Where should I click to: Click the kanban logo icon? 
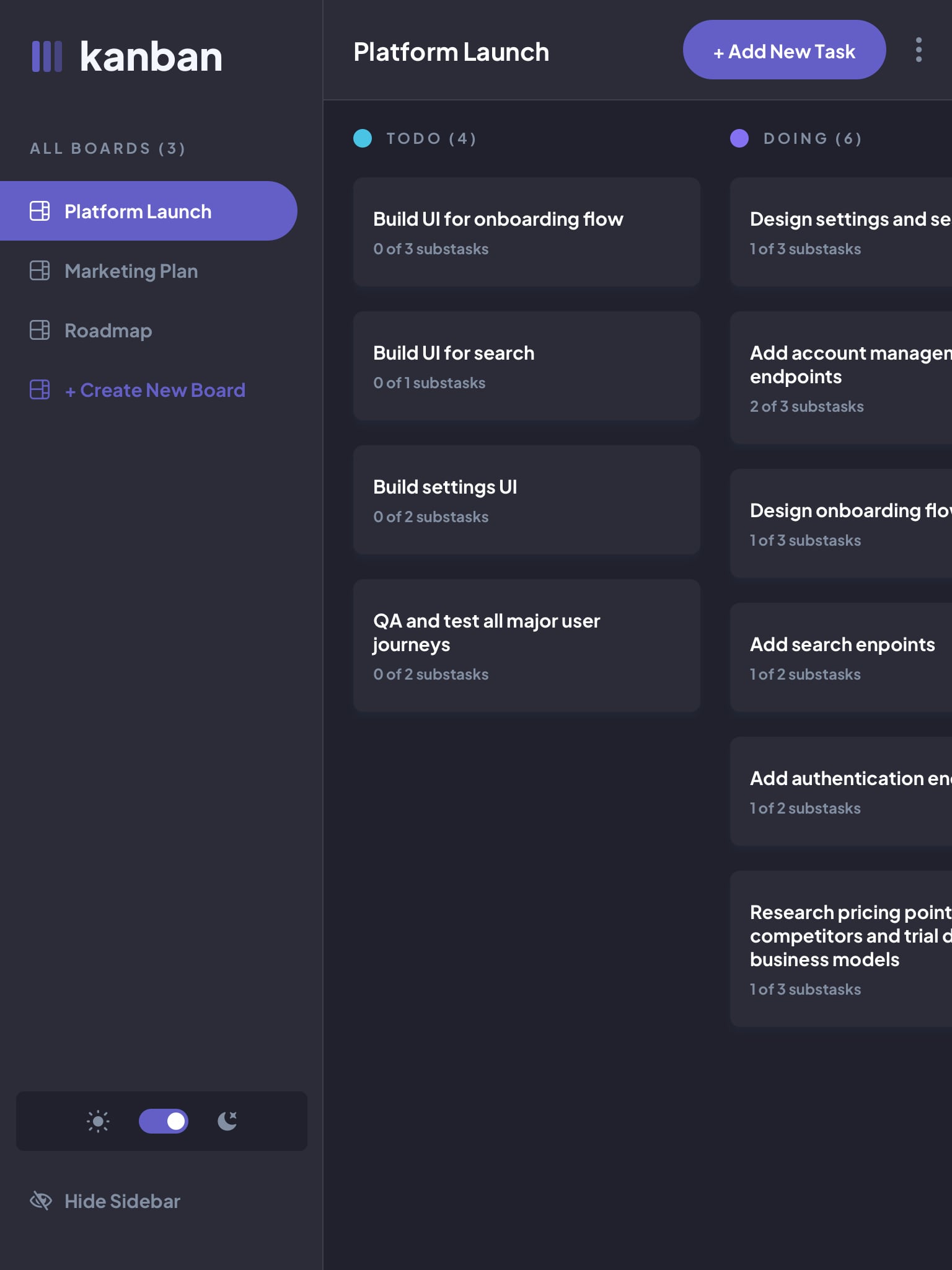47,56
